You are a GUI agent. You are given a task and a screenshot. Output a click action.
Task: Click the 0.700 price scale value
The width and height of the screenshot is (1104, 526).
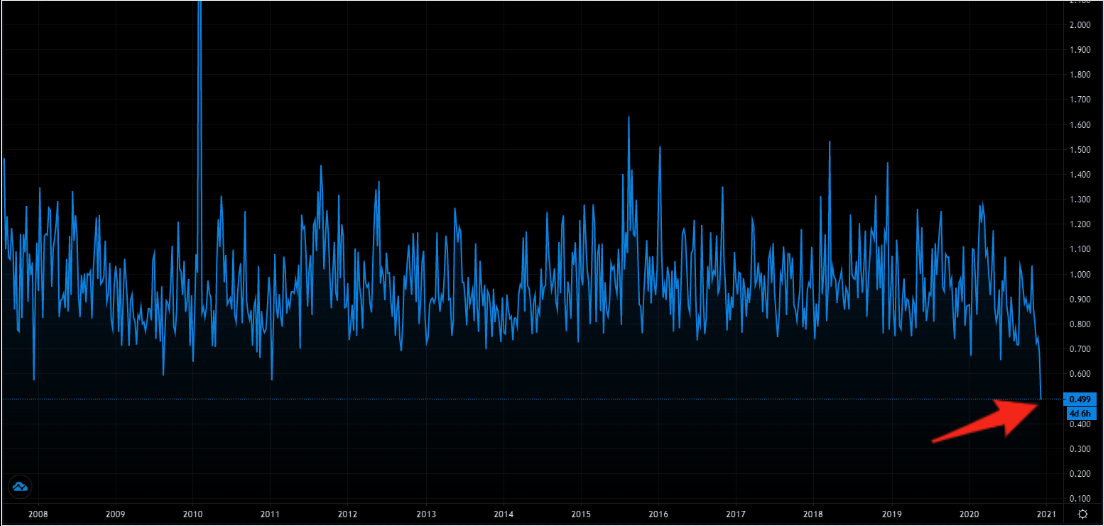tap(1079, 349)
